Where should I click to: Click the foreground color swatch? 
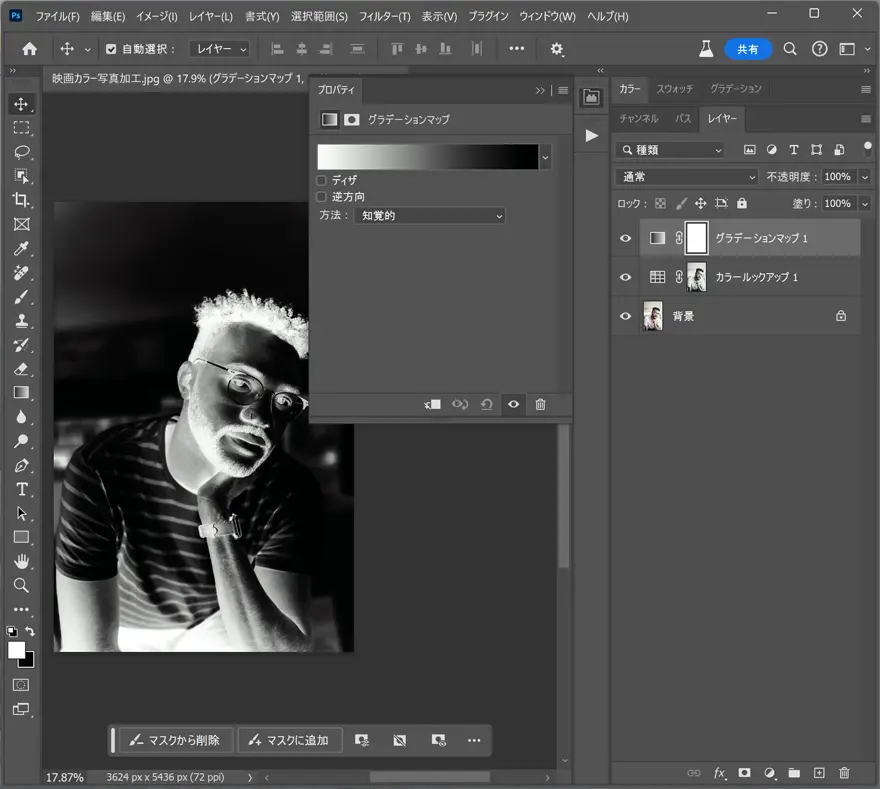click(17, 650)
